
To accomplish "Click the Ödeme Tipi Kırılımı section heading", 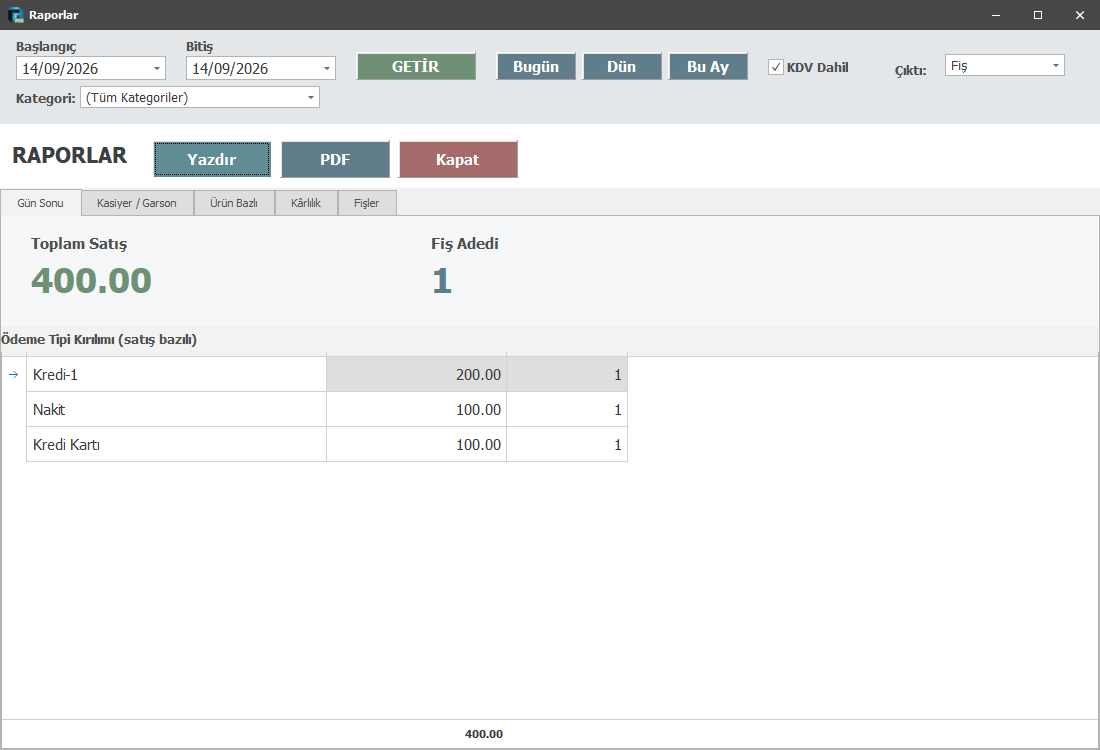I will point(99,340).
